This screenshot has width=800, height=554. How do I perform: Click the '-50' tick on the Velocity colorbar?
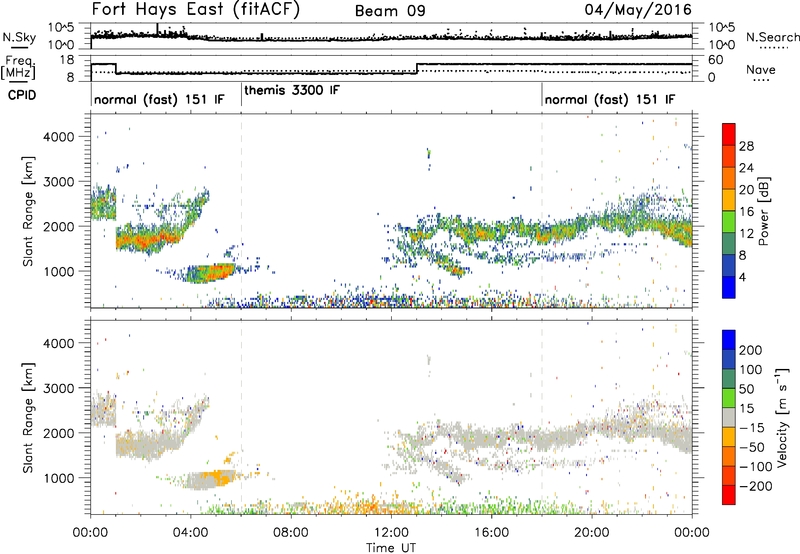pyautogui.click(x=752, y=447)
